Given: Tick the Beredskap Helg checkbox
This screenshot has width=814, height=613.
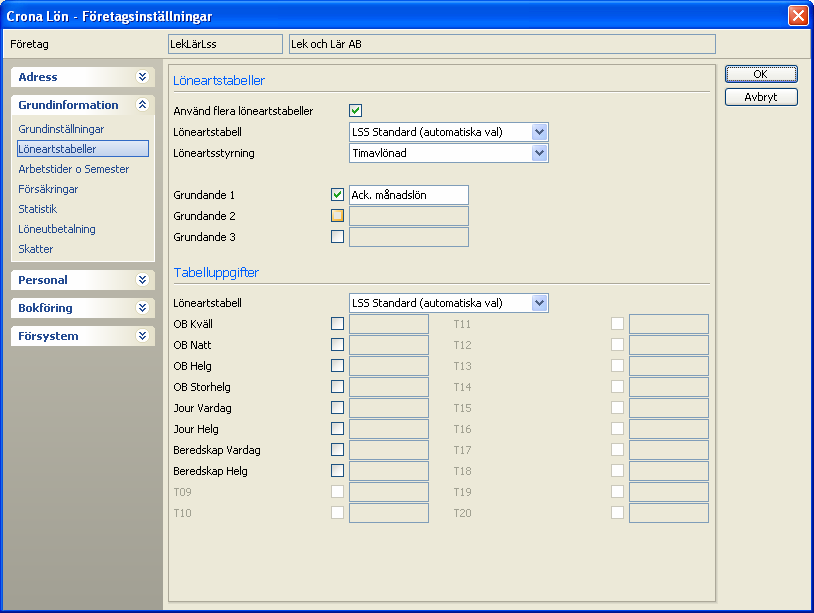Looking at the screenshot, I should [x=337, y=471].
